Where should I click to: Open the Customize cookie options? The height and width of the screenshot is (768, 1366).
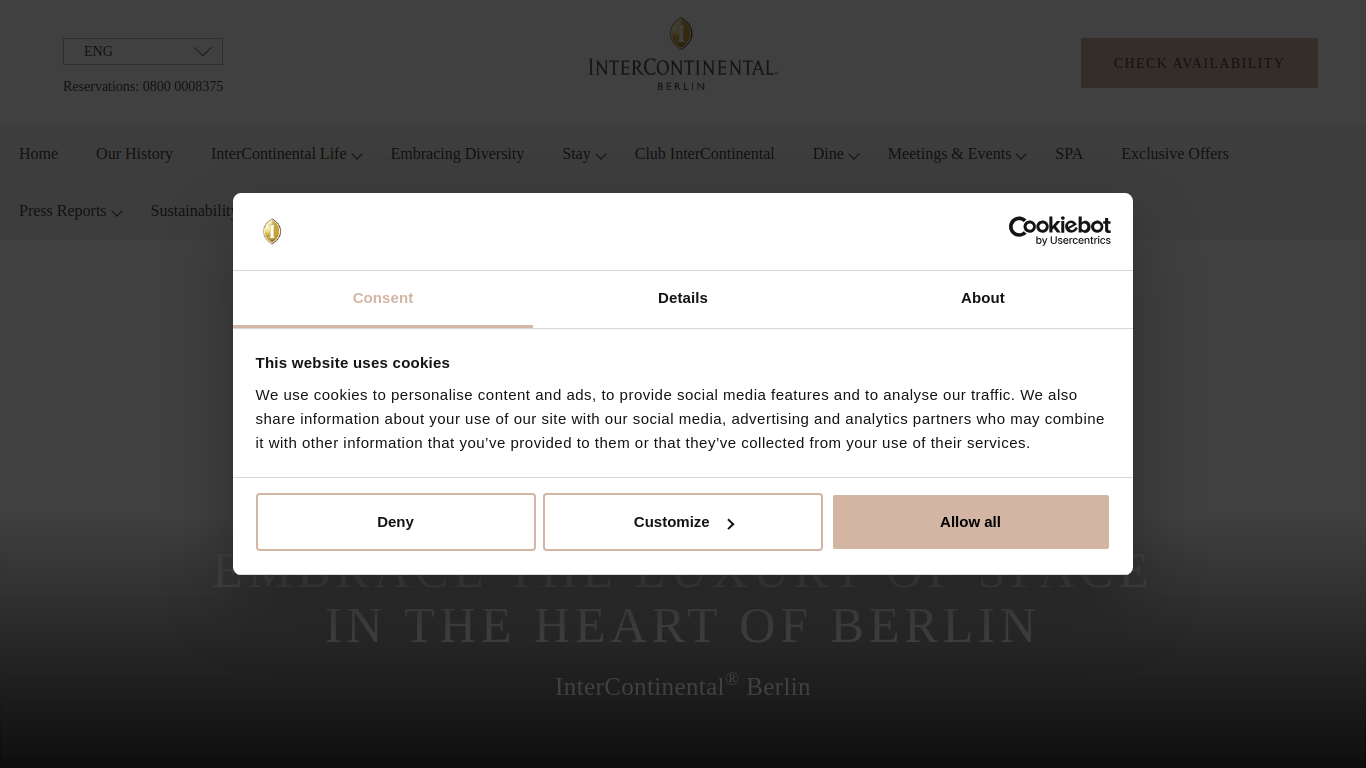[683, 522]
